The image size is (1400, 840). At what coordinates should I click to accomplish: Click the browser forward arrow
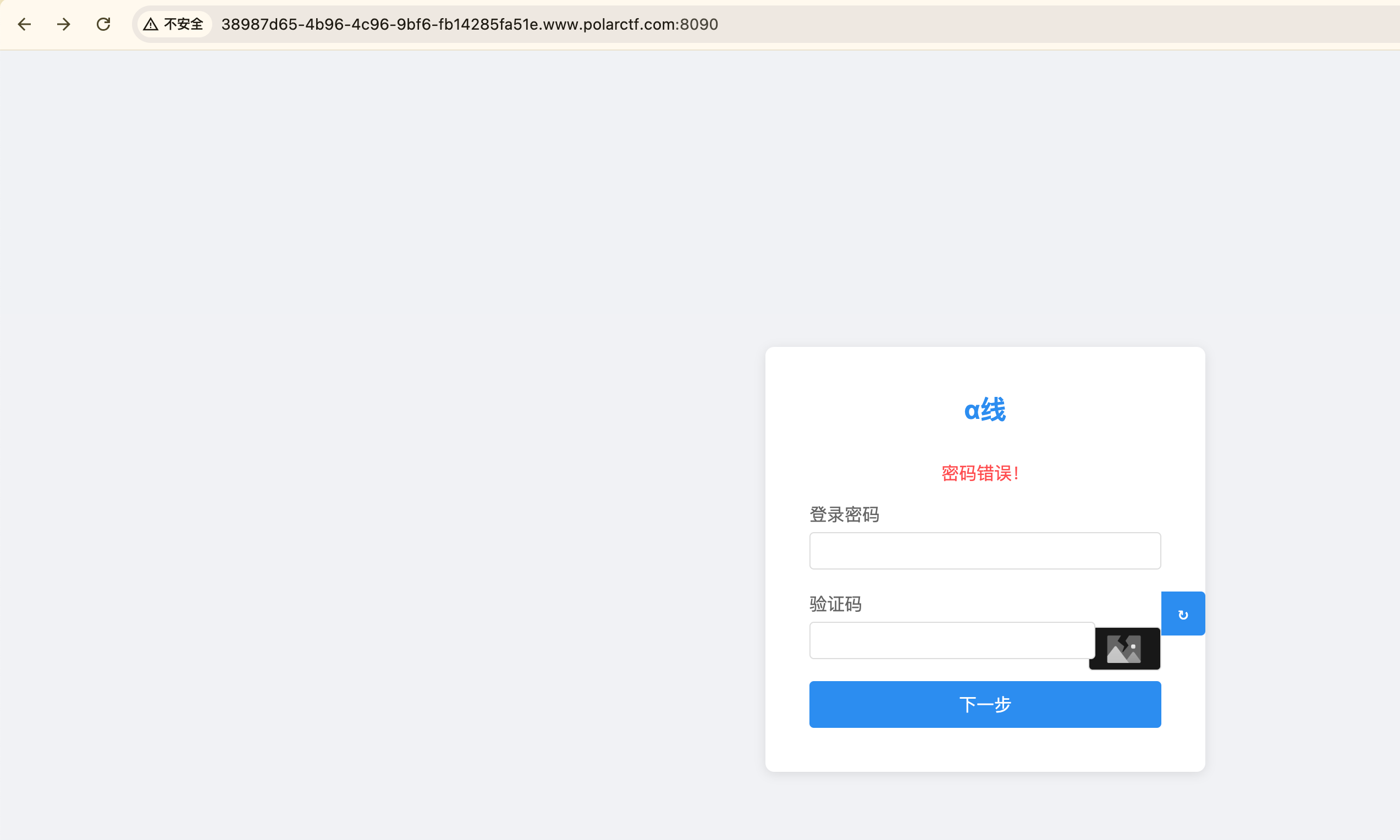64,24
